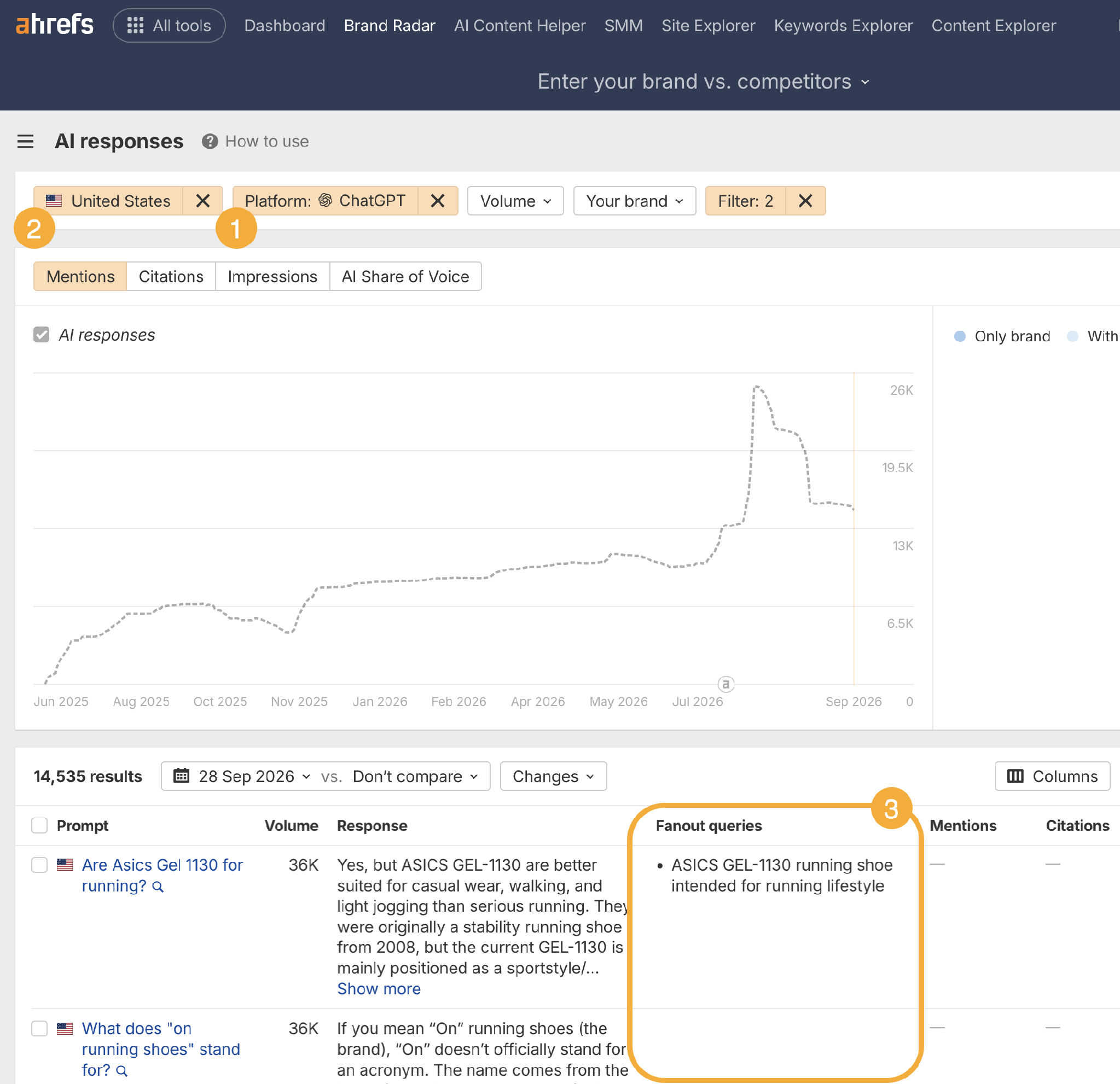Toggle the hamburger sidebar menu
The width and height of the screenshot is (1120, 1084).
click(25, 141)
